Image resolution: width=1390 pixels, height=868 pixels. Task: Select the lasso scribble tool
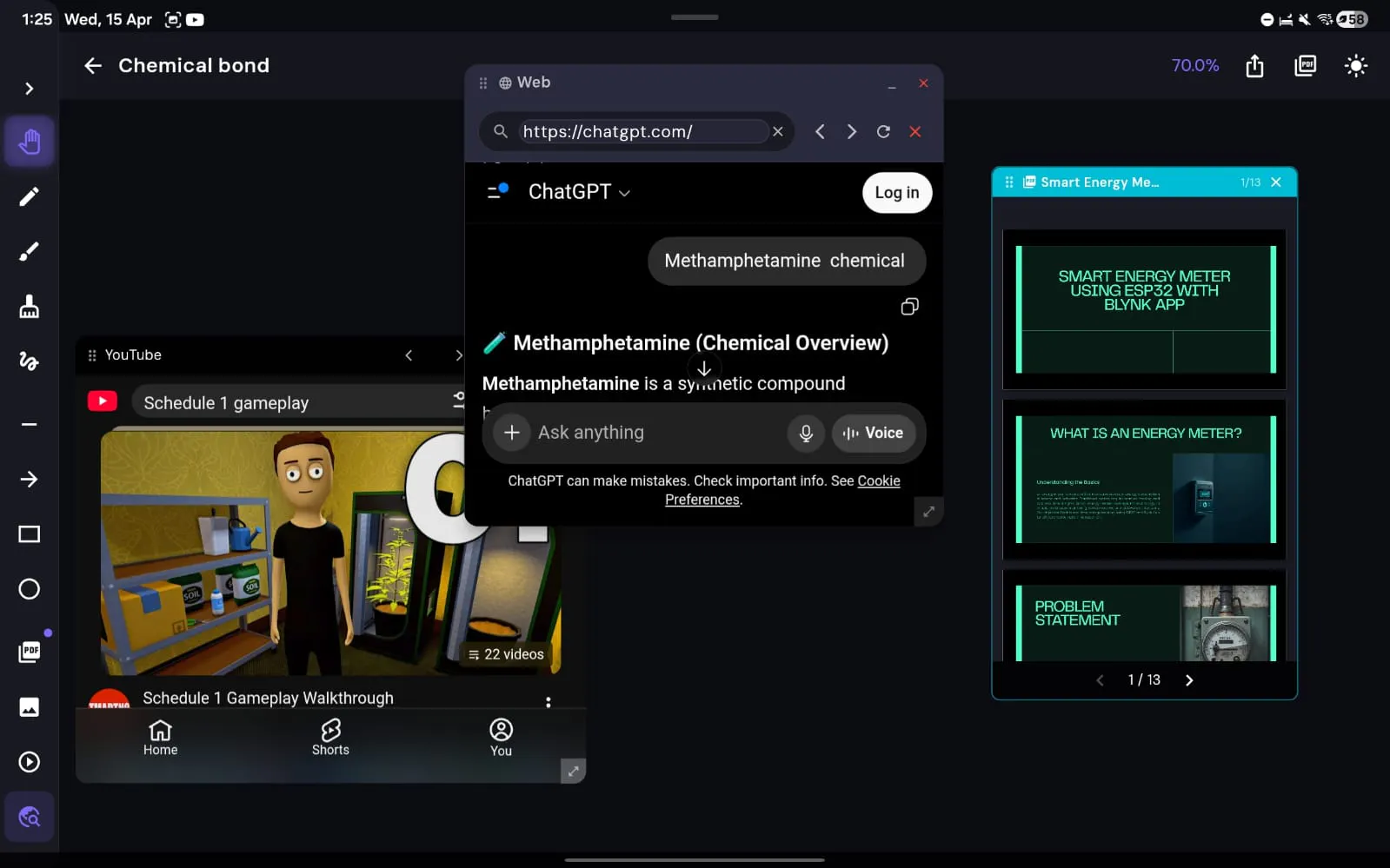tap(30, 361)
